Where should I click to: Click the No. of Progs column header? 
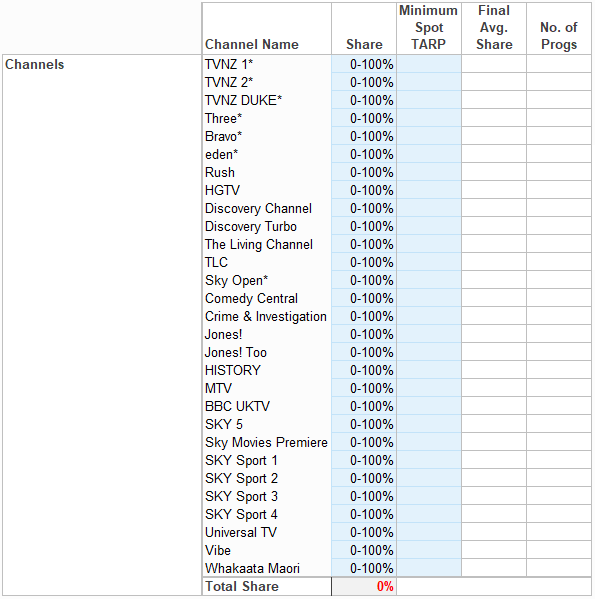click(559, 29)
